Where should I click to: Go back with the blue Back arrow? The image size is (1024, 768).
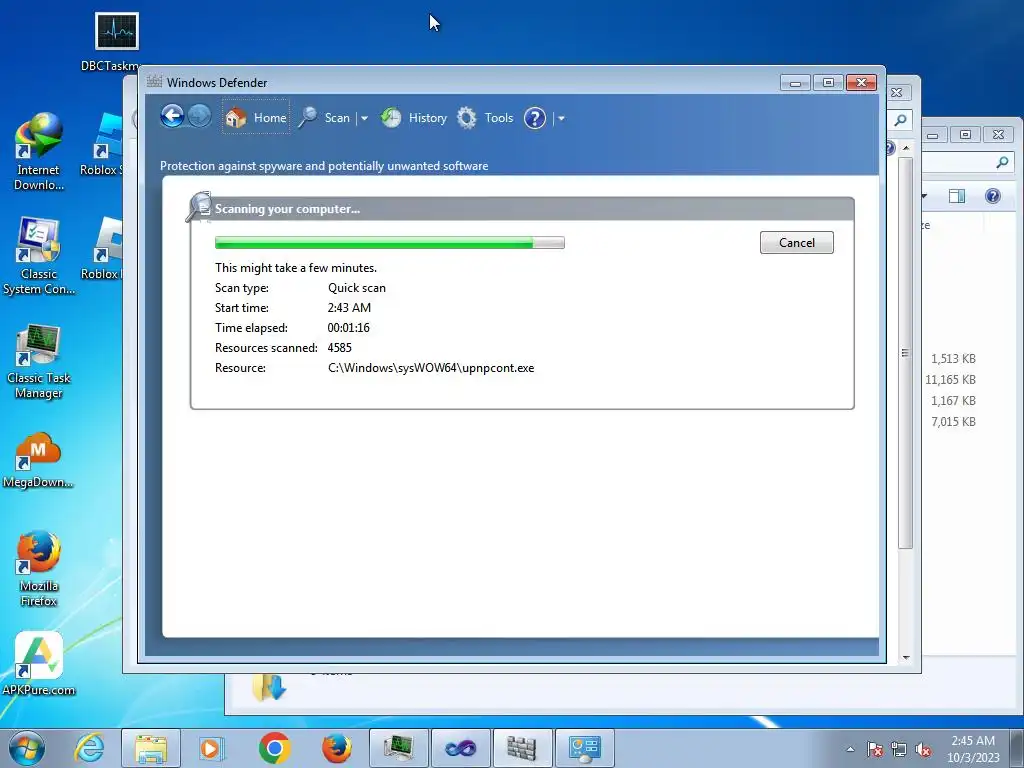172,117
